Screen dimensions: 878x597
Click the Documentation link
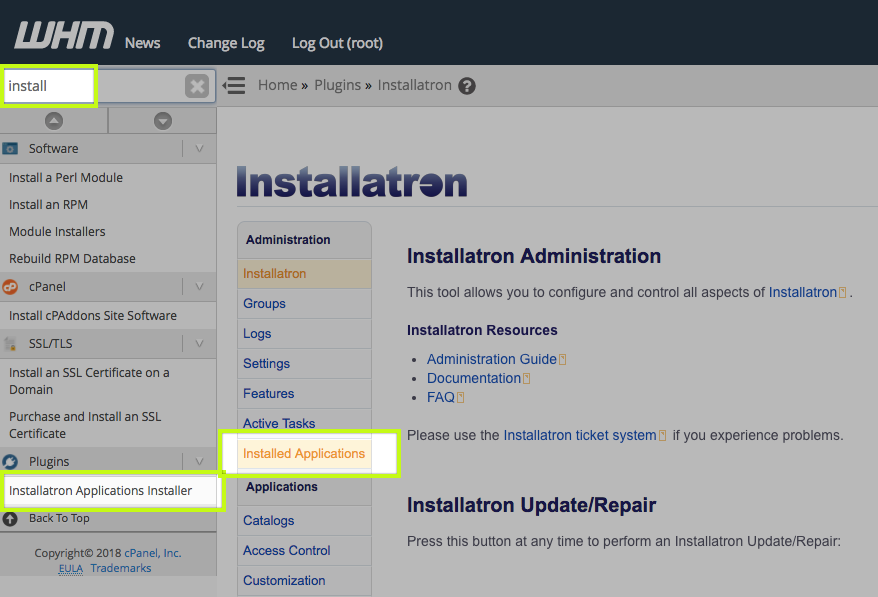point(474,379)
